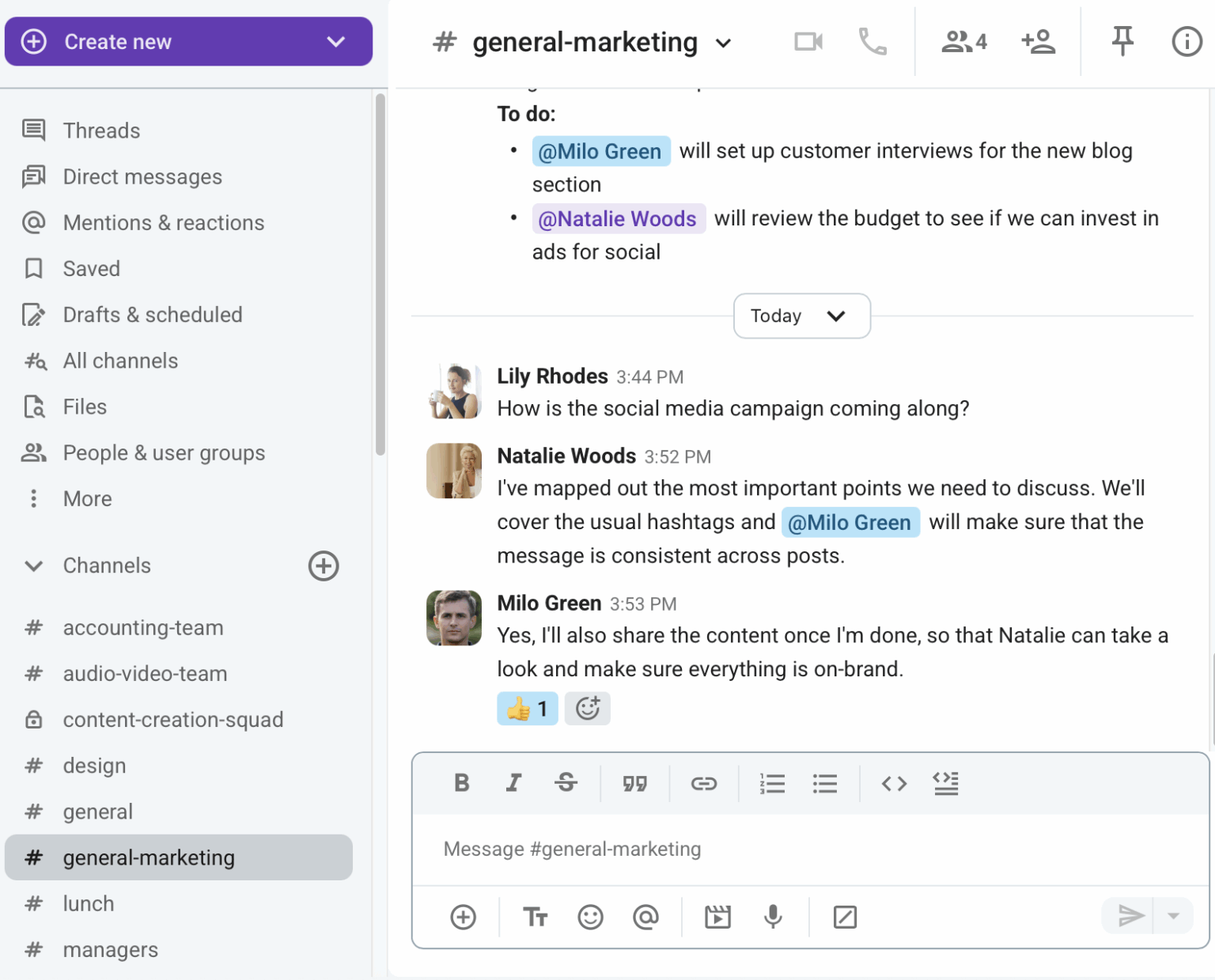Start a voice call from the channel header

(872, 41)
